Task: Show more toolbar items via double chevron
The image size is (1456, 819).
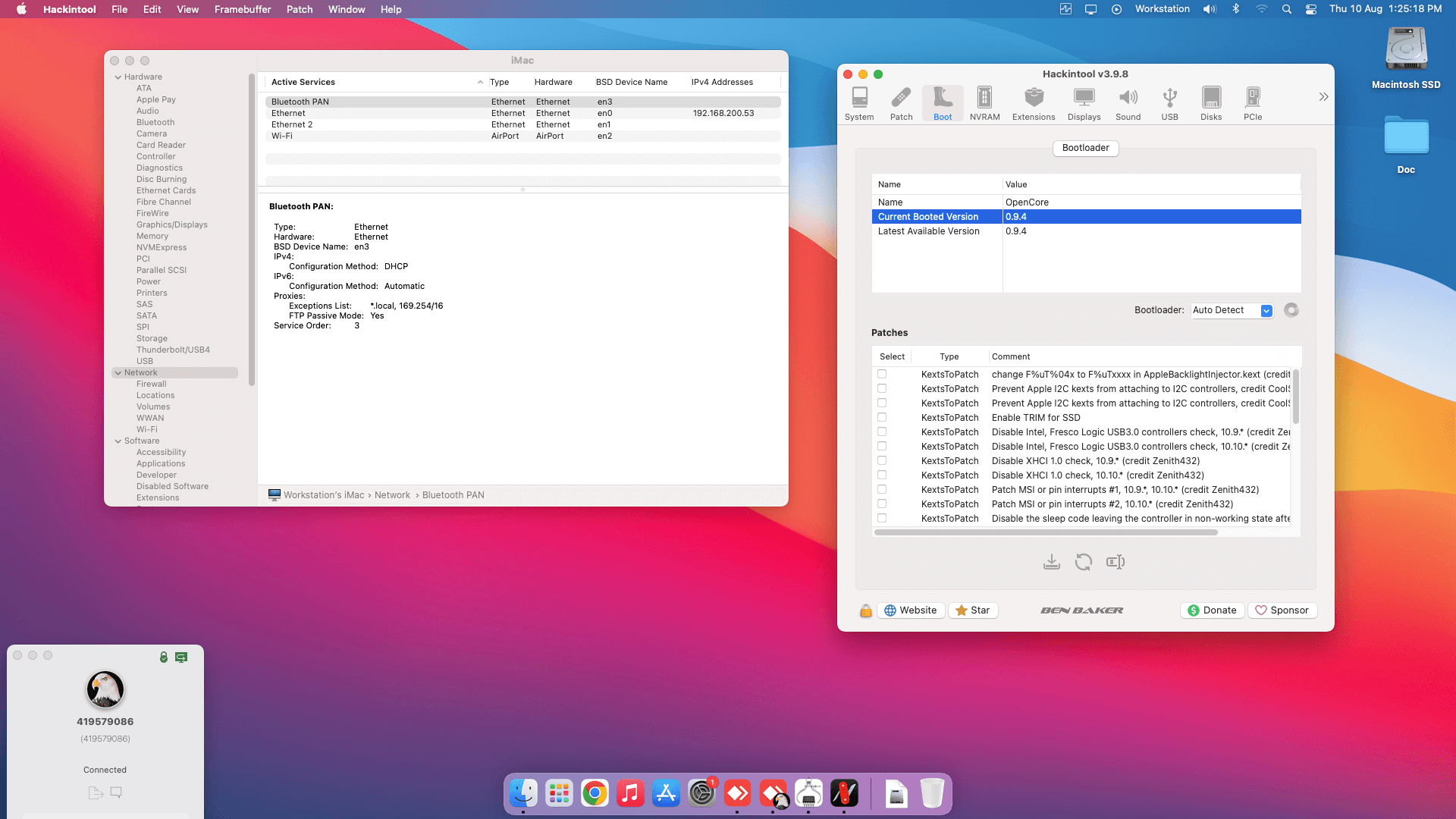Action: [x=1323, y=97]
